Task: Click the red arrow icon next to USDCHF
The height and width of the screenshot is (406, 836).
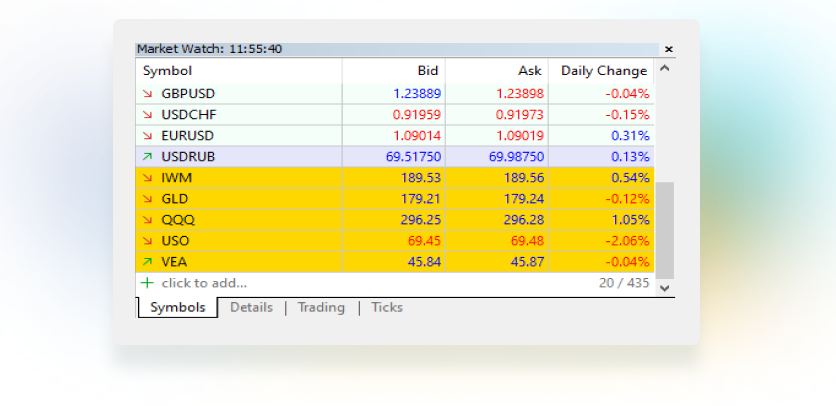Action: [148, 114]
